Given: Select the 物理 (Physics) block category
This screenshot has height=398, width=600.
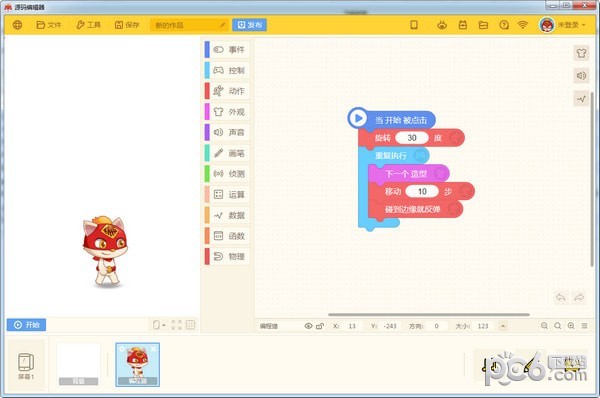Looking at the screenshot, I should pos(227,256).
